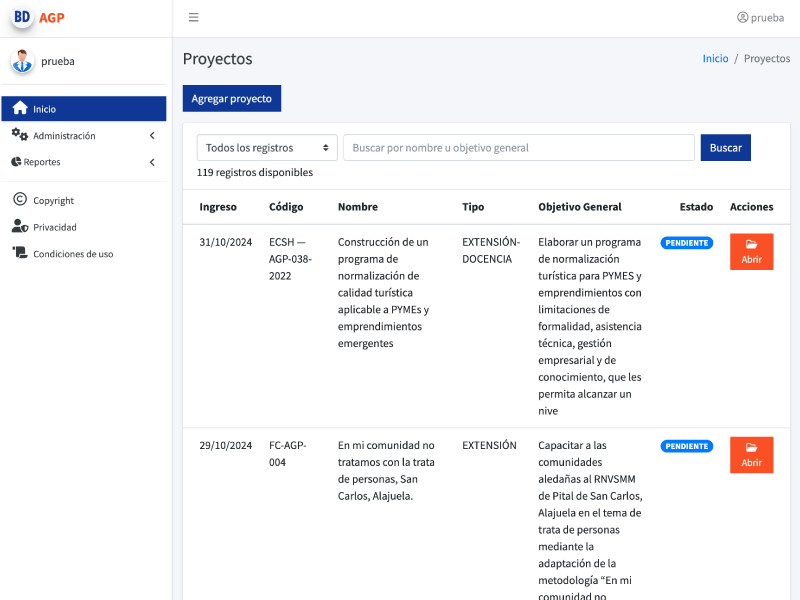
Task: Click the hamburger menu toggle icon
Action: click(193, 17)
